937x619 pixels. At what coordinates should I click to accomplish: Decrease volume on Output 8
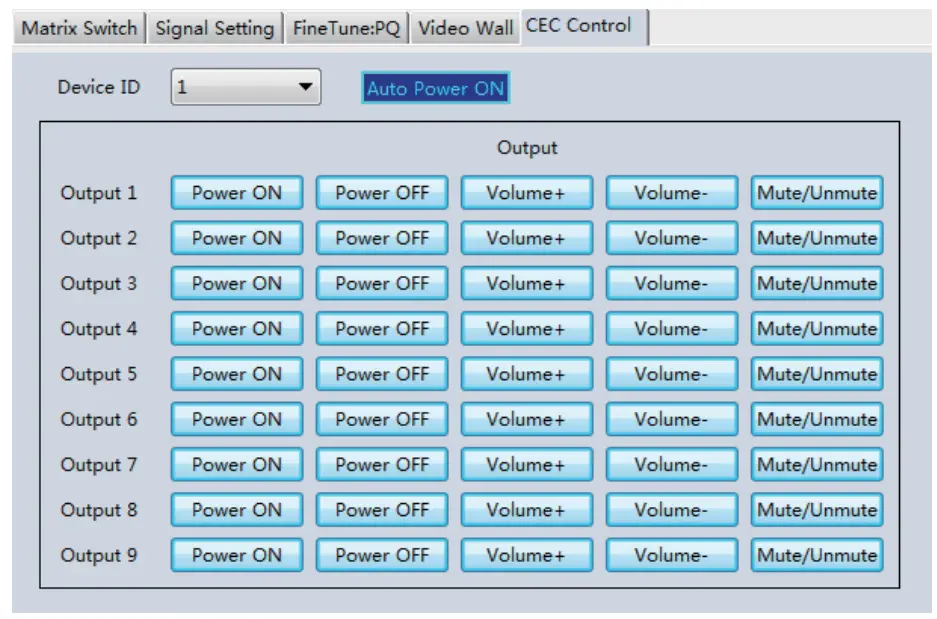[x=670, y=509]
